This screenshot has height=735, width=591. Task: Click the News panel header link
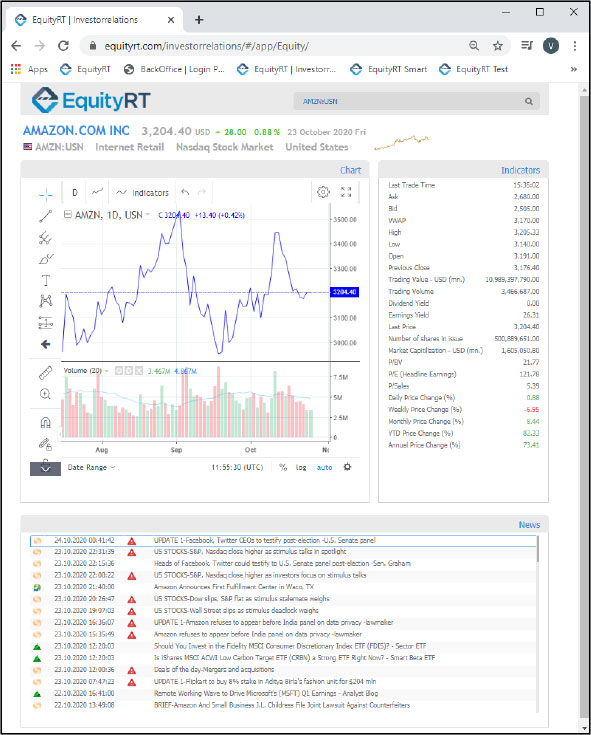529,525
